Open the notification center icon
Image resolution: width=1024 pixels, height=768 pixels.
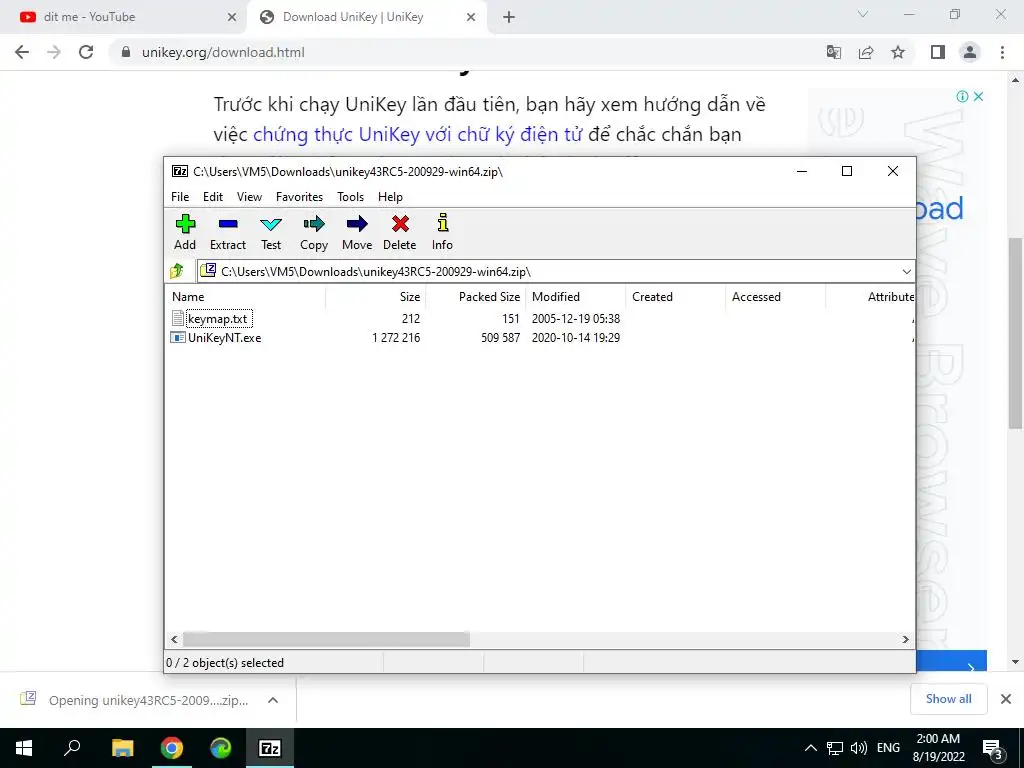tap(993, 749)
